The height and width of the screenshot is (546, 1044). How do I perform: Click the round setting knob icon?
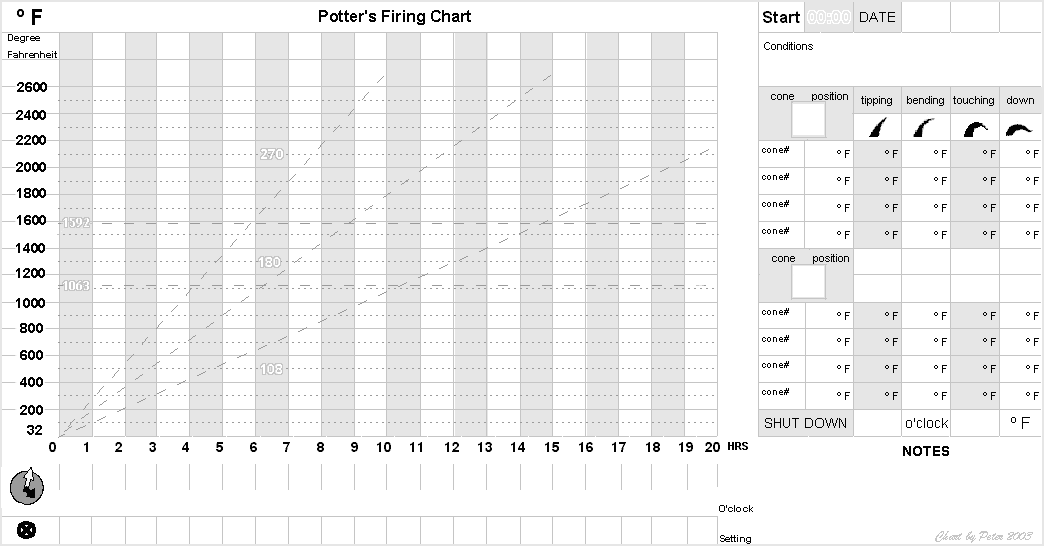[26, 530]
